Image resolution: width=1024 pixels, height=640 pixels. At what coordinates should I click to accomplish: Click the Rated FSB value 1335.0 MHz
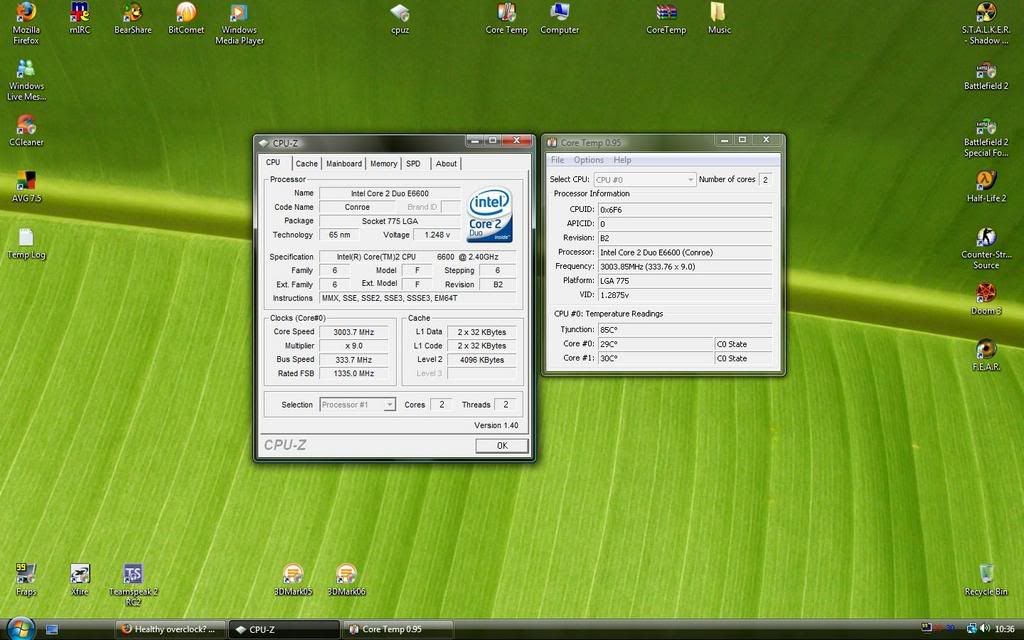tap(353, 374)
